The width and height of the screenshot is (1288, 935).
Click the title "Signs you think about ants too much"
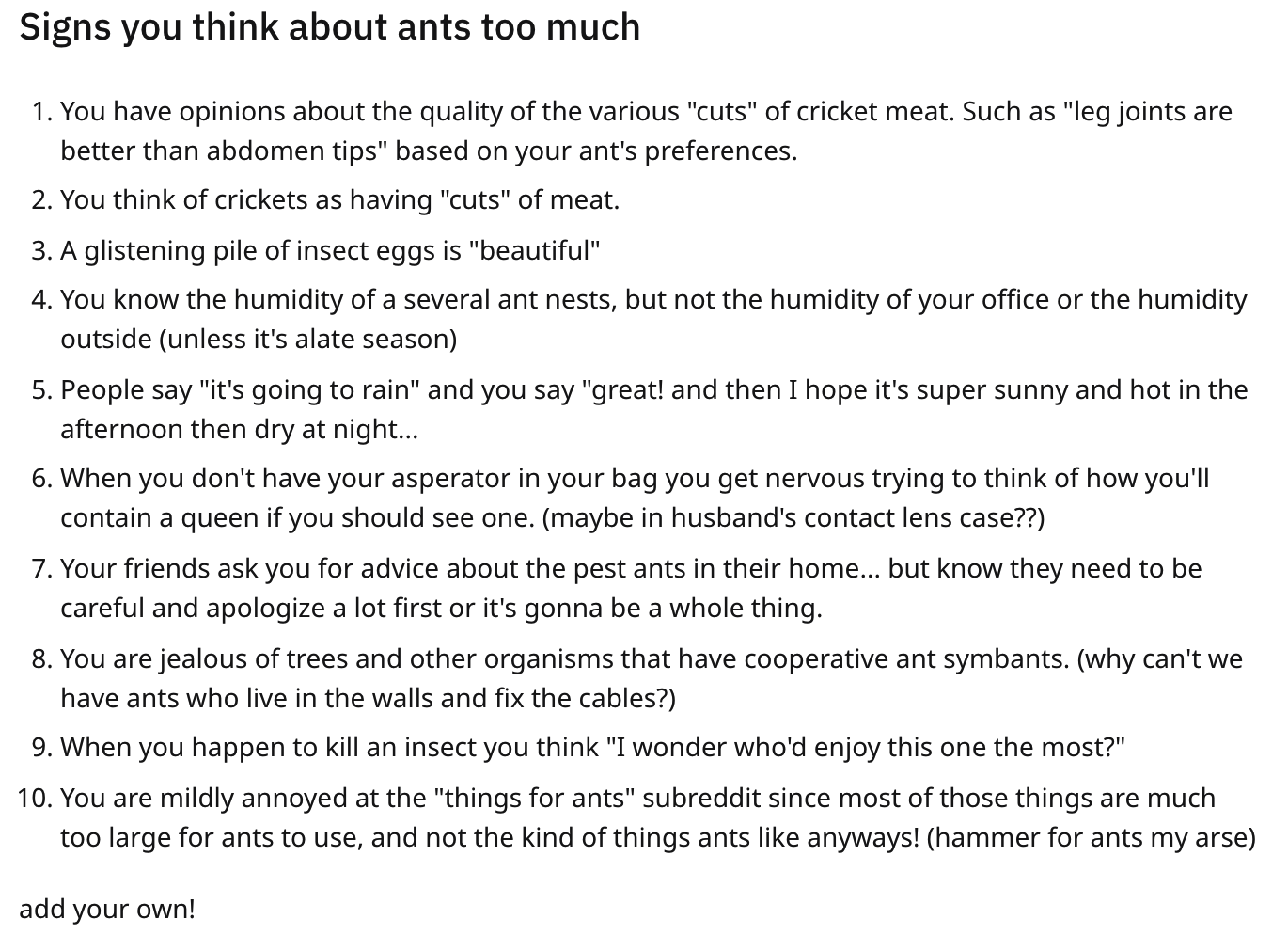[x=330, y=27]
